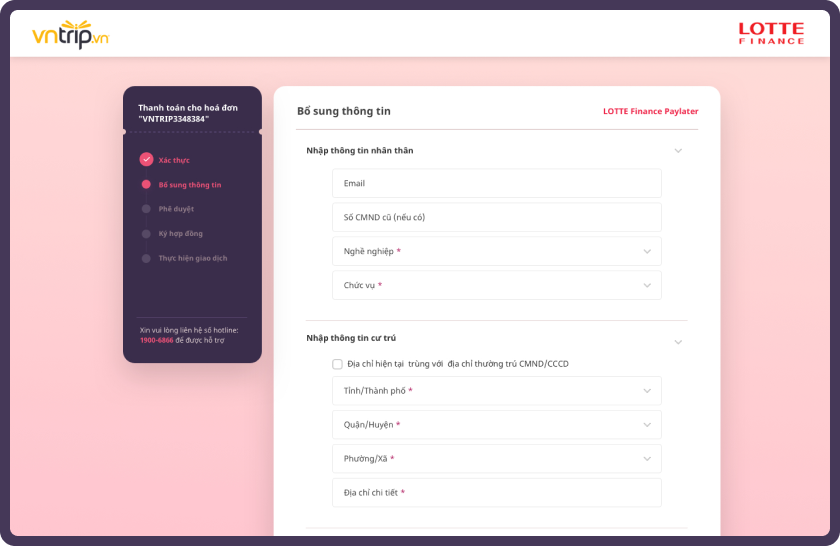Tick the current address matches CMND/CCCD checkbox

pos(338,364)
